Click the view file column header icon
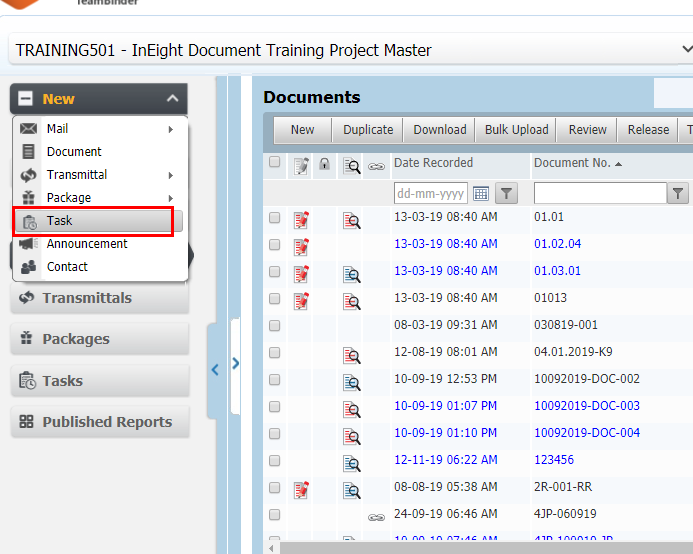 [352, 166]
